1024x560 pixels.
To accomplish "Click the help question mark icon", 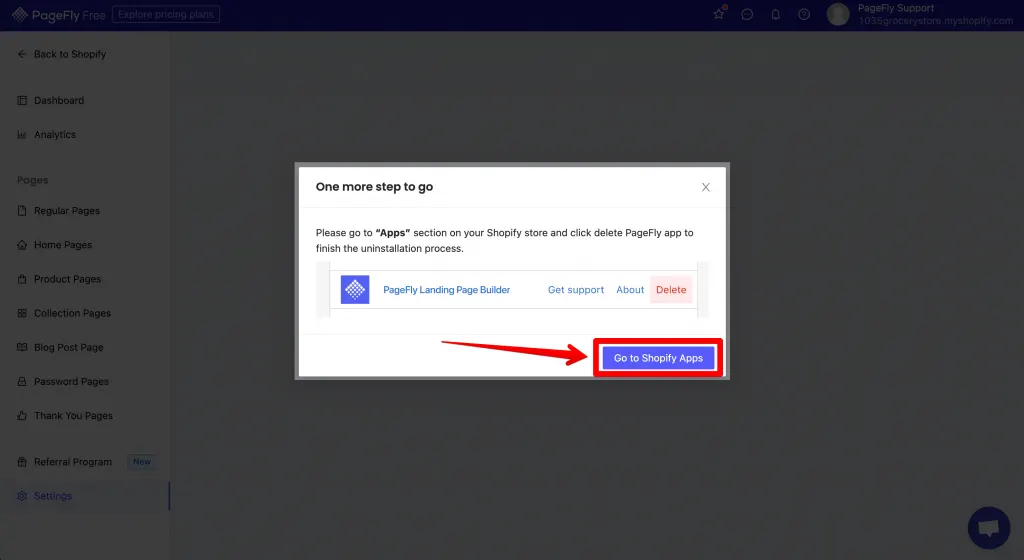I will [804, 14].
